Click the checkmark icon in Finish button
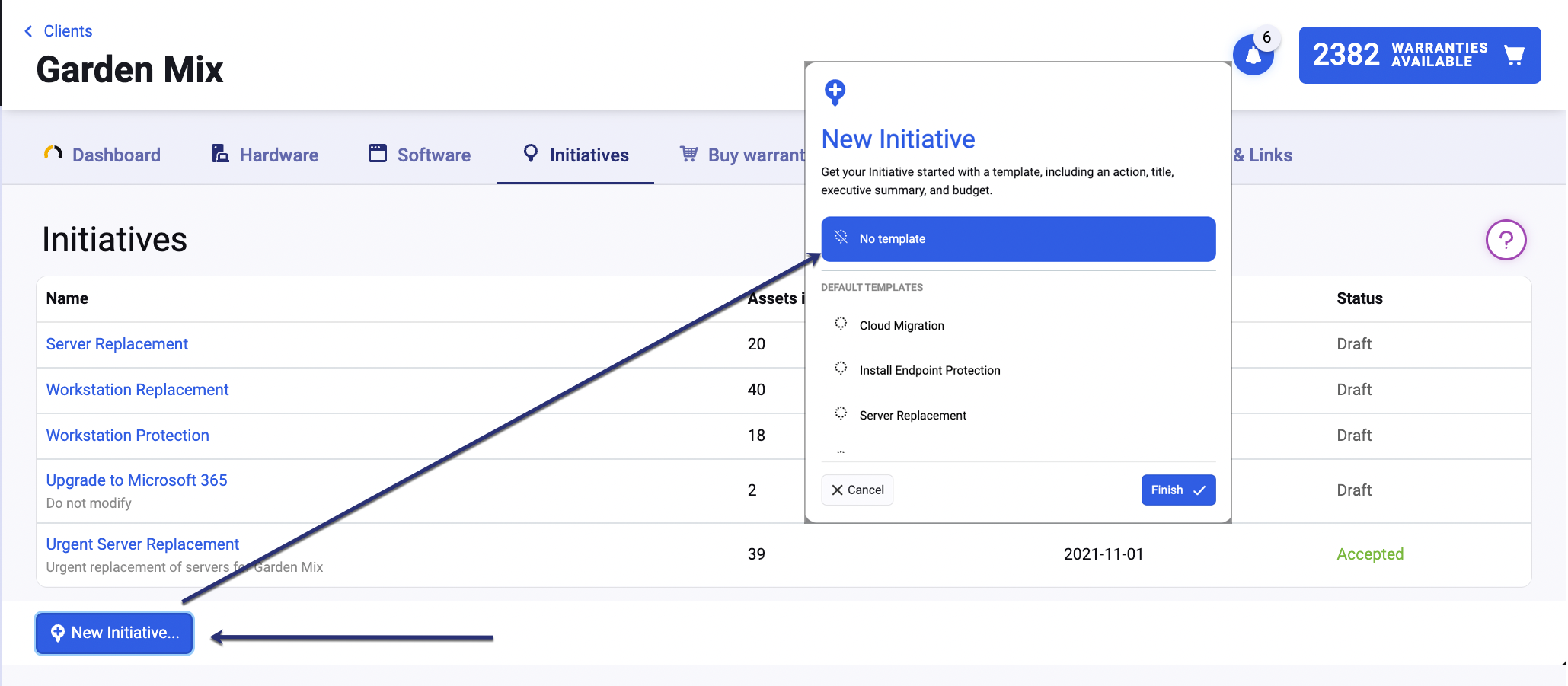The height and width of the screenshot is (686, 1568). [1199, 490]
